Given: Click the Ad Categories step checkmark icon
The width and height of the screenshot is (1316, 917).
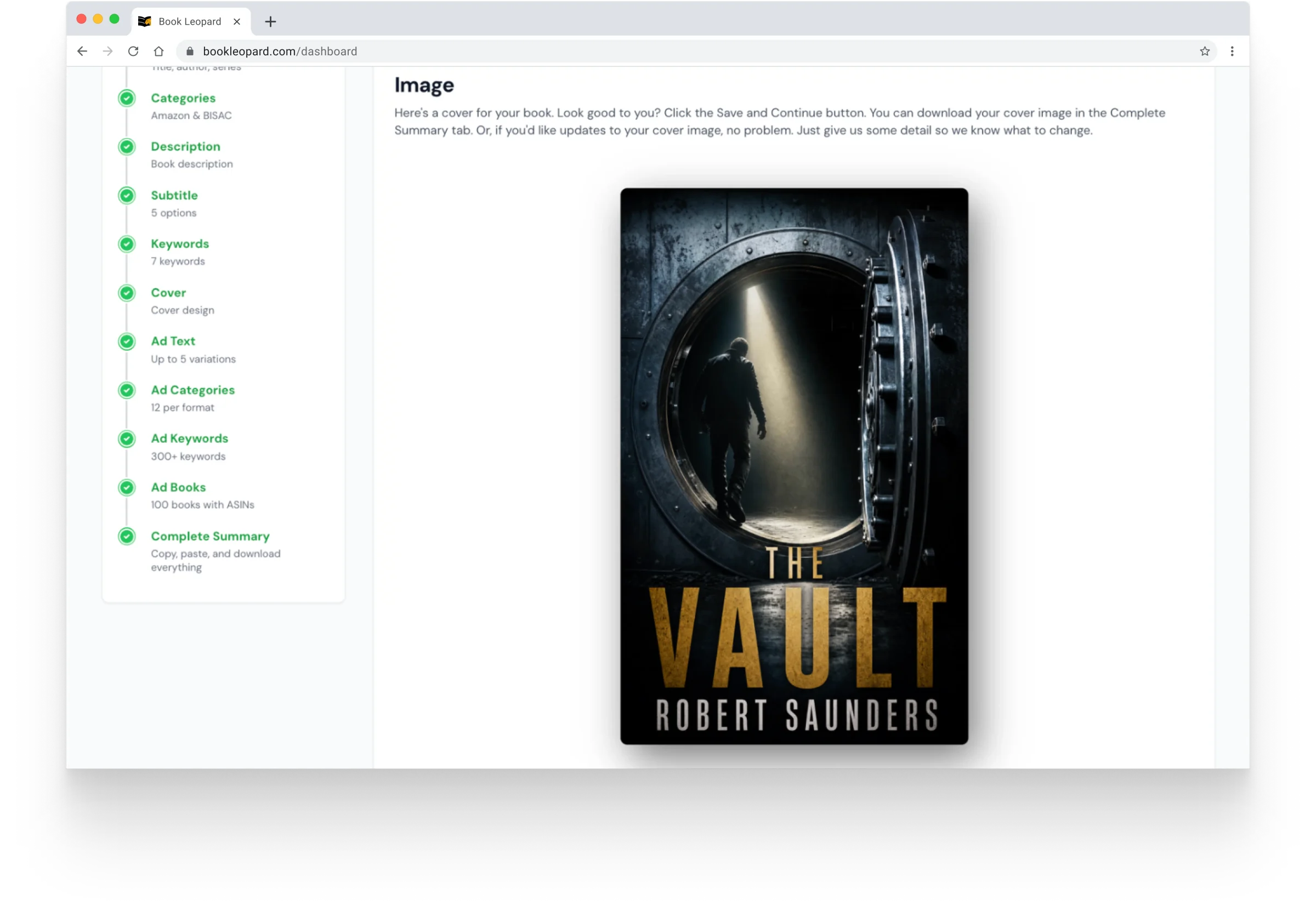Looking at the screenshot, I should [x=127, y=391].
